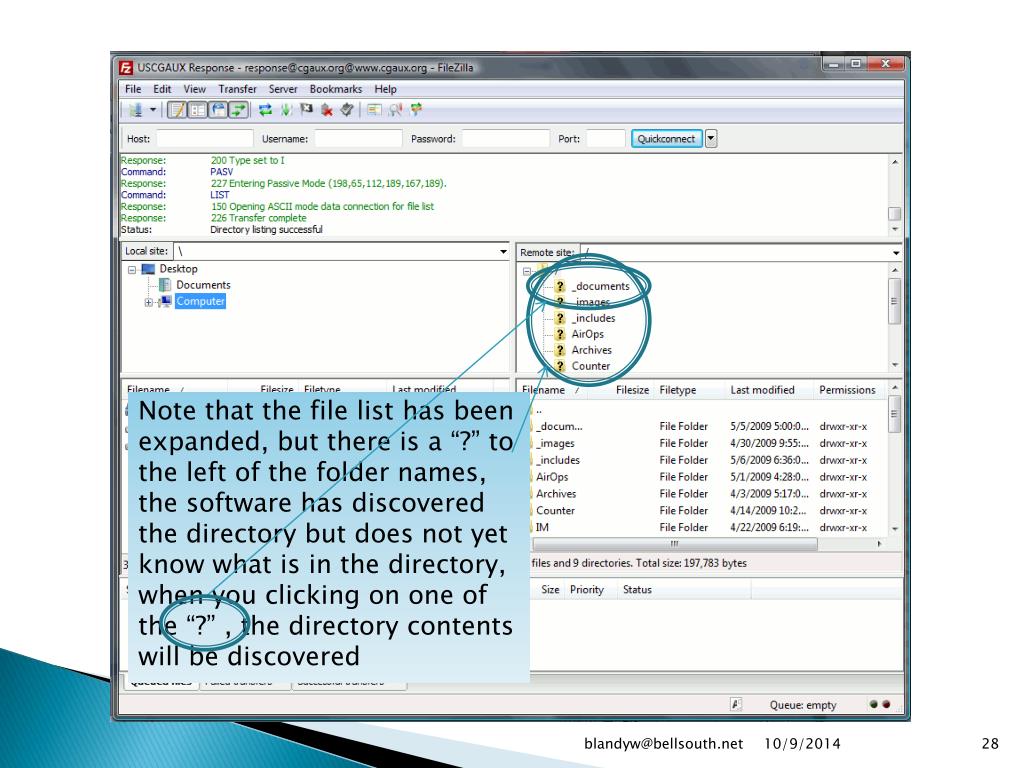1024x768 pixels.
Task: Click the Username input field
Action: click(358, 138)
